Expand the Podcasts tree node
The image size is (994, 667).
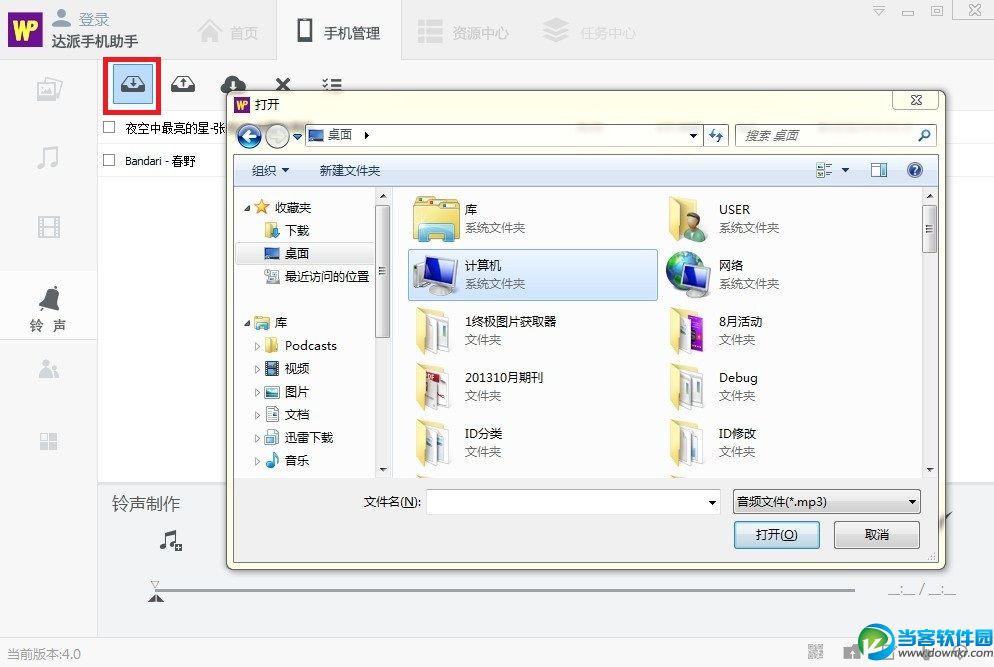[257, 346]
